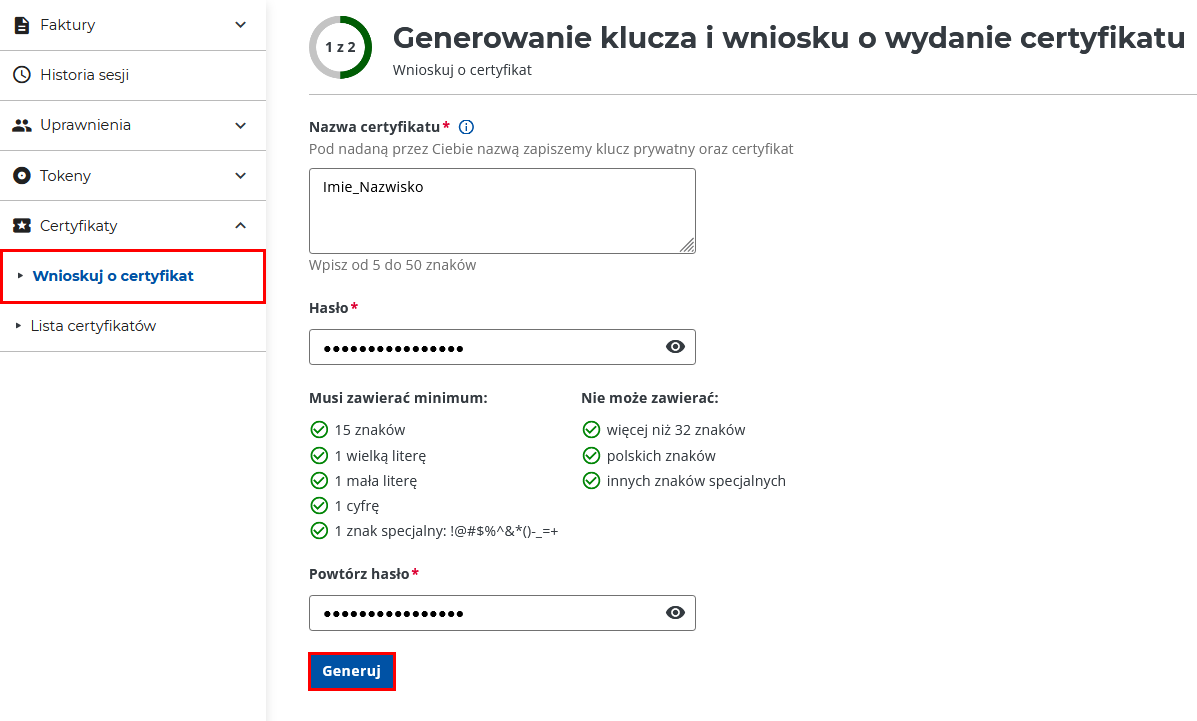Click the Certyfikaty ticket icon
The width and height of the screenshot is (1197, 721).
pyautogui.click(x=21, y=226)
